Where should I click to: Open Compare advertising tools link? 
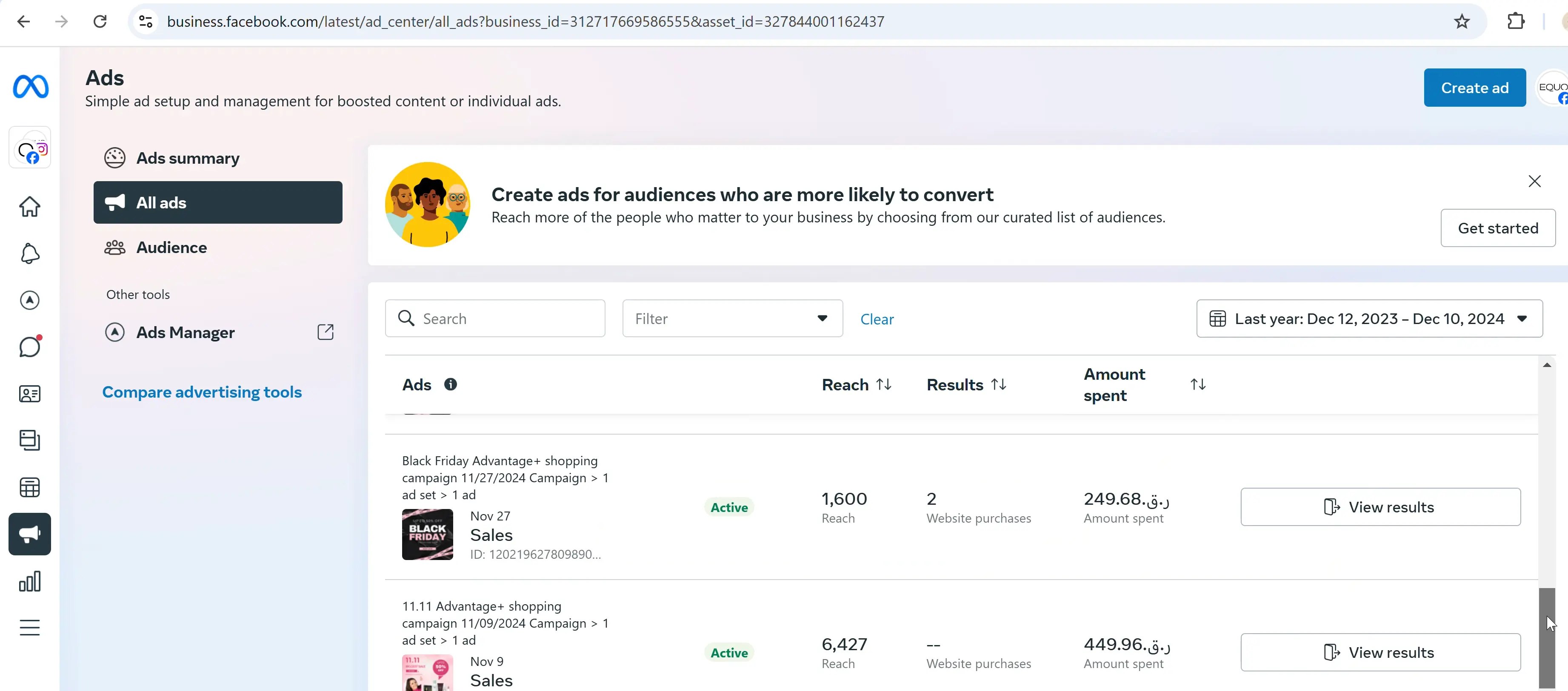pos(202,392)
